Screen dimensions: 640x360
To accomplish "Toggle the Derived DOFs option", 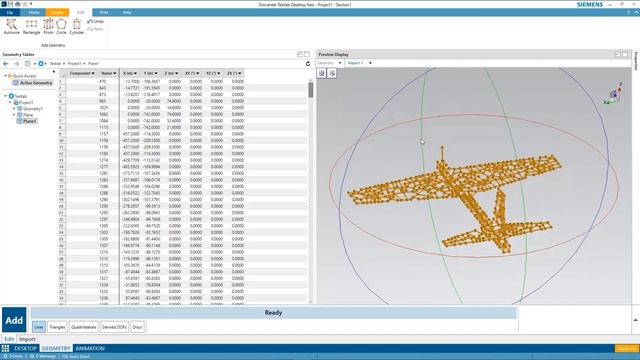I will [114, 327].
